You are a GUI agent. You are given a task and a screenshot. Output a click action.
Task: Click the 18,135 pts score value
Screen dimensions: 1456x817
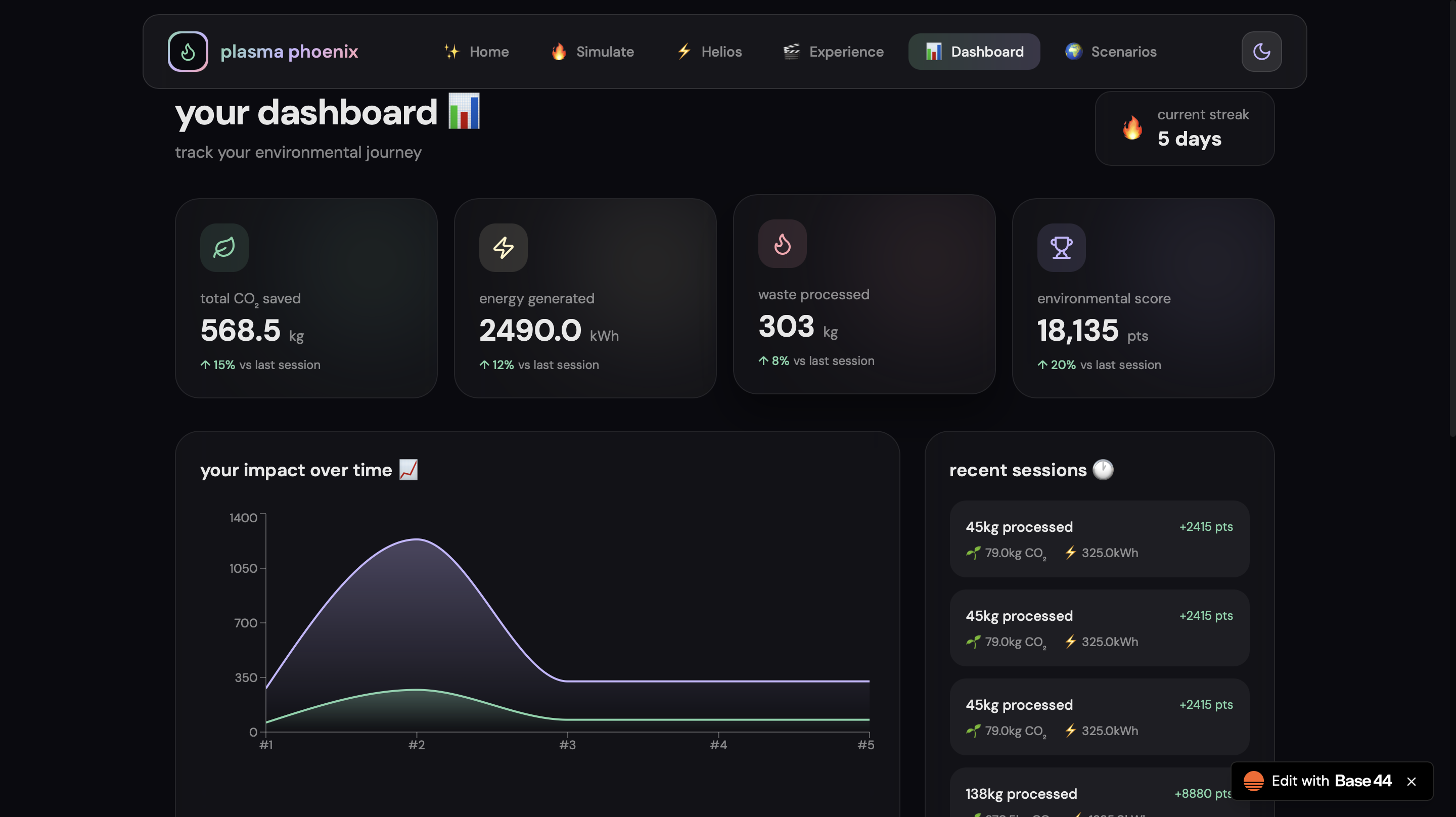click(1092, 330)
